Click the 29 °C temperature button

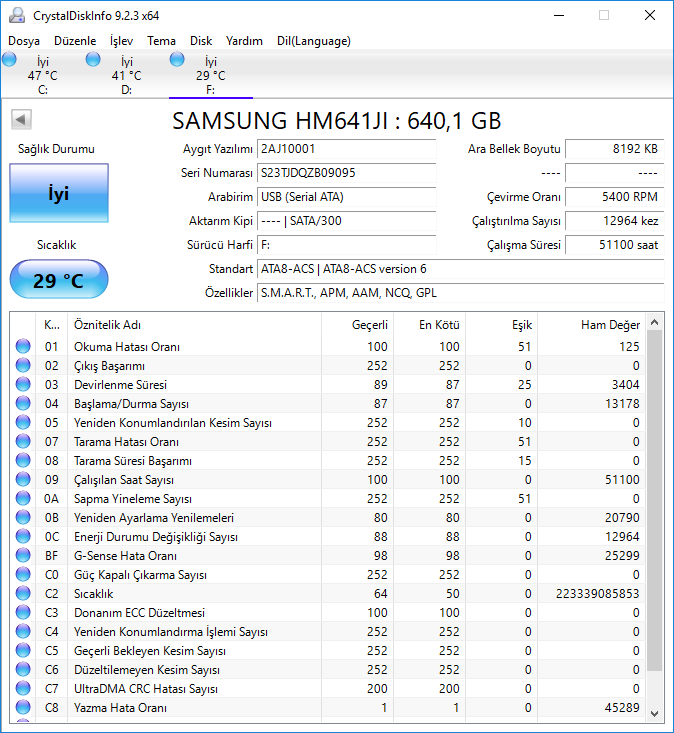(59, 280)
